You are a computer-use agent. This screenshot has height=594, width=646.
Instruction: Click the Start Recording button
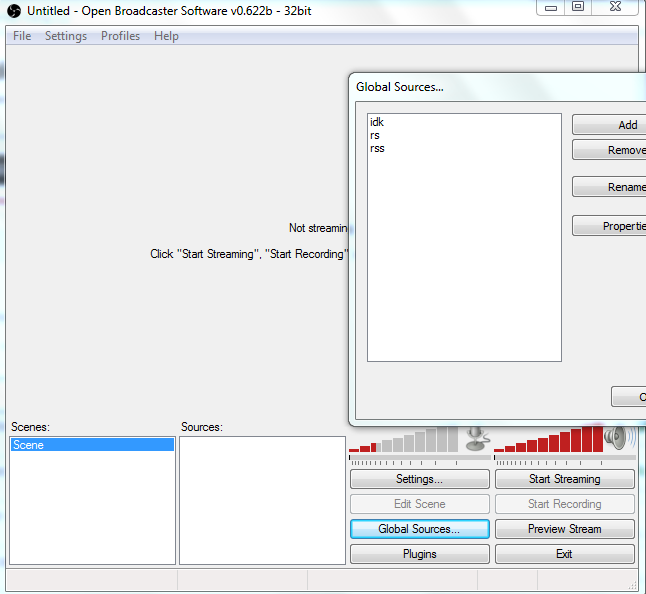pyautogui.click(x=564, y=504)
